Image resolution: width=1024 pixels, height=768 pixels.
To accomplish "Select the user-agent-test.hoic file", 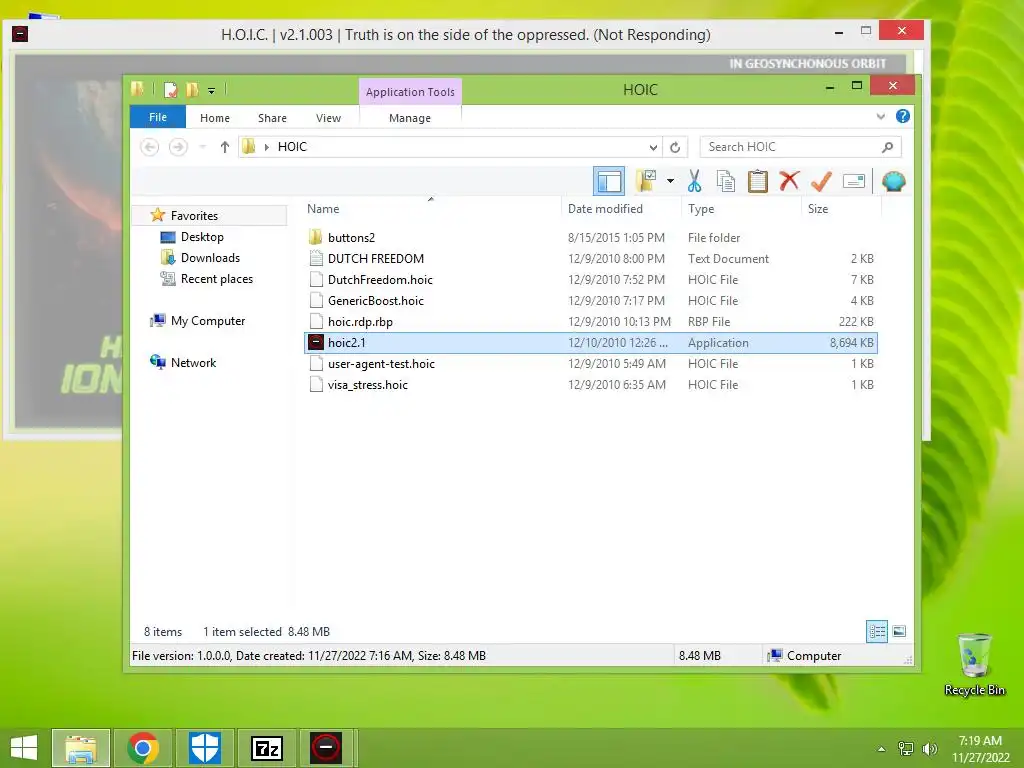I will coord(590,364).
